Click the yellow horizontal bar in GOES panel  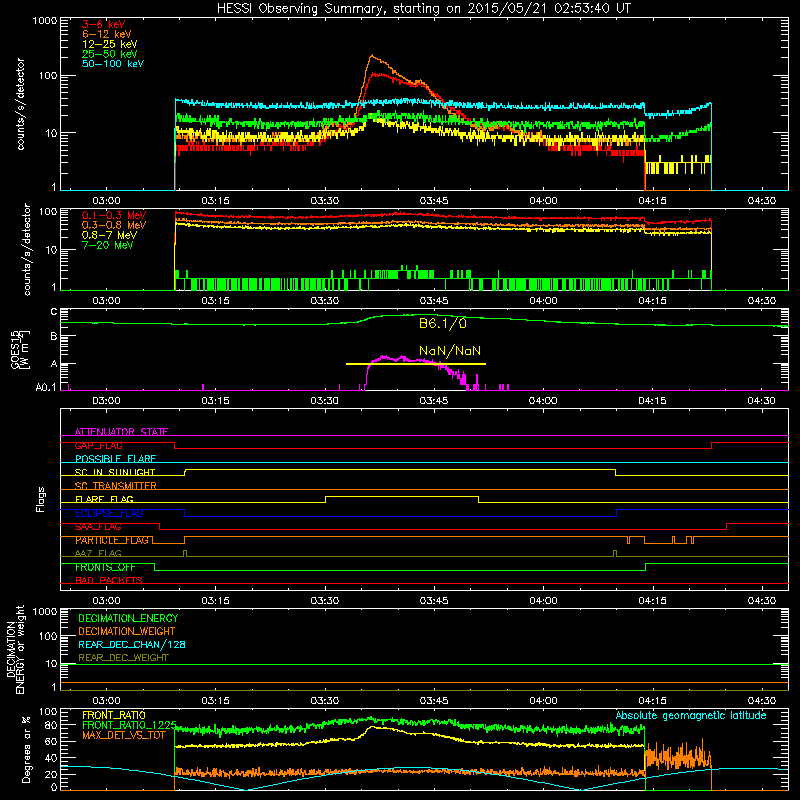[416, 364]
